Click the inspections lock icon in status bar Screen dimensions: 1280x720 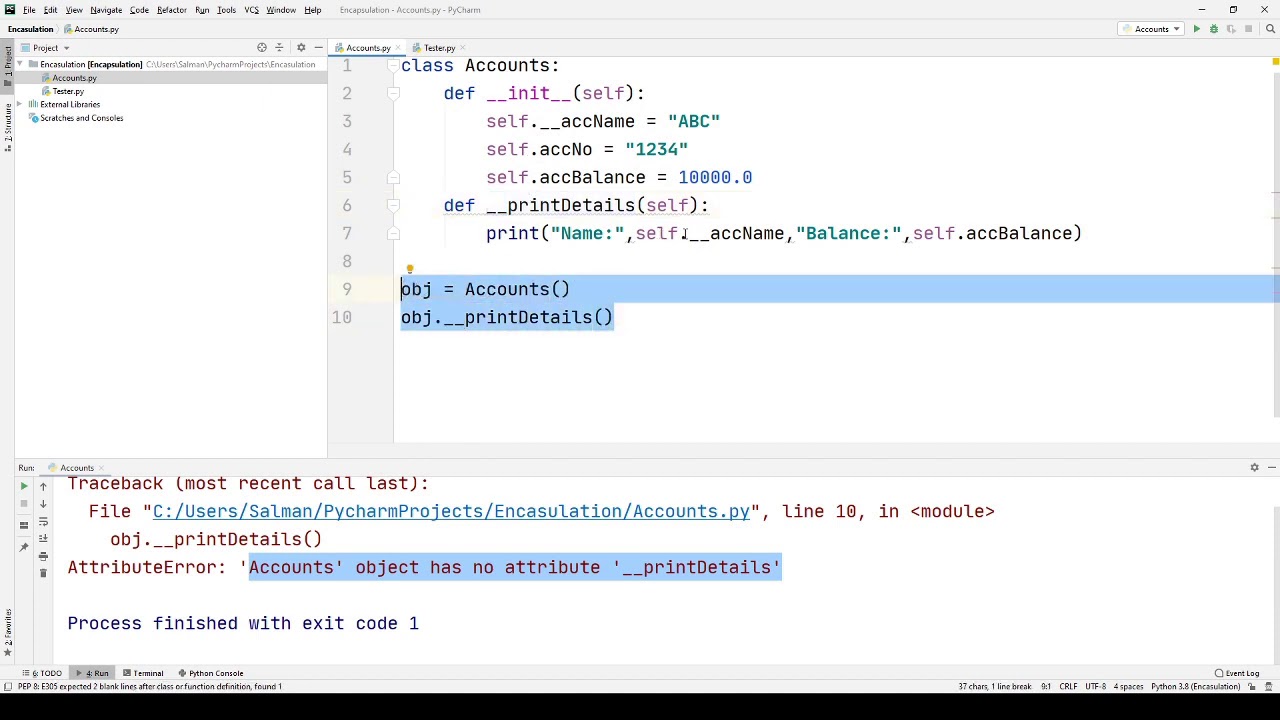[1252, 687]
